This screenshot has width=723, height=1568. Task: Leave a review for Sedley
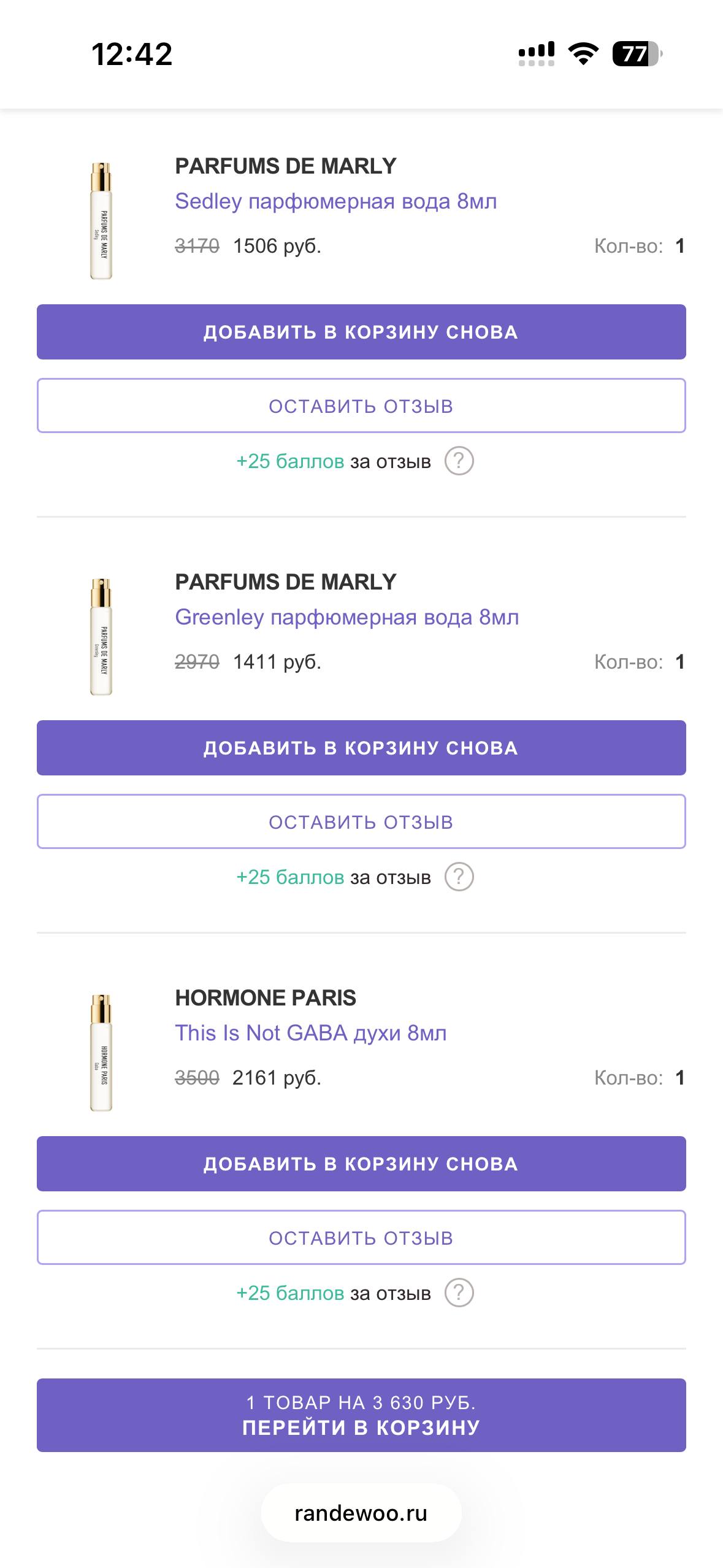coord(361,405)
